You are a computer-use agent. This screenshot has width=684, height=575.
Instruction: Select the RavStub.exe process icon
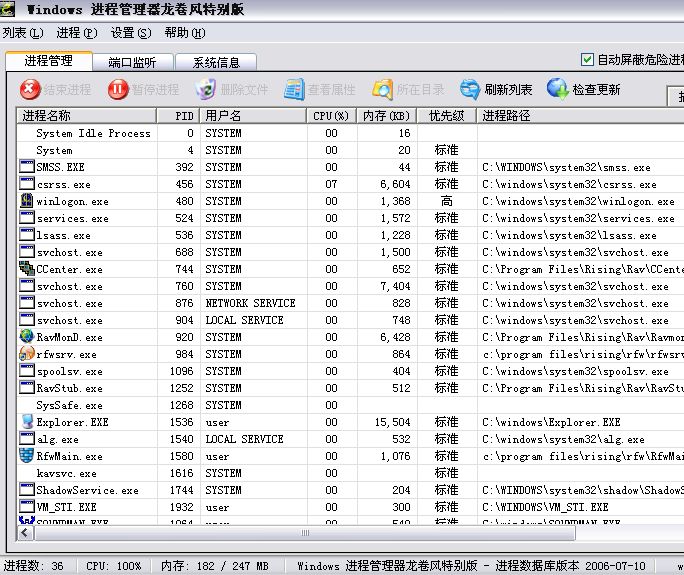pyautogui.click(x=27, y=387)
